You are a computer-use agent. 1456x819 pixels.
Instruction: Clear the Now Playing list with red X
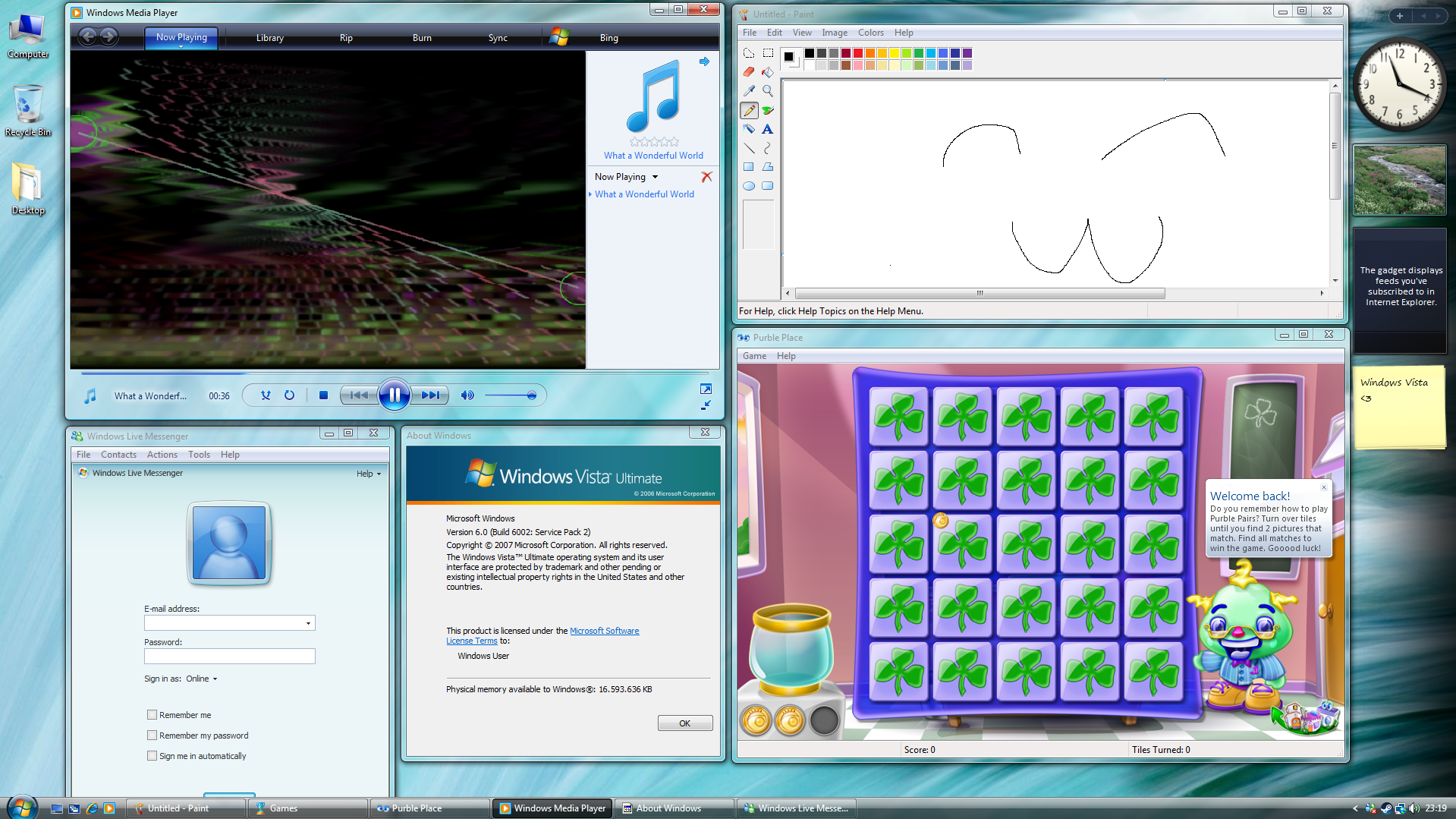coord(706,177)
